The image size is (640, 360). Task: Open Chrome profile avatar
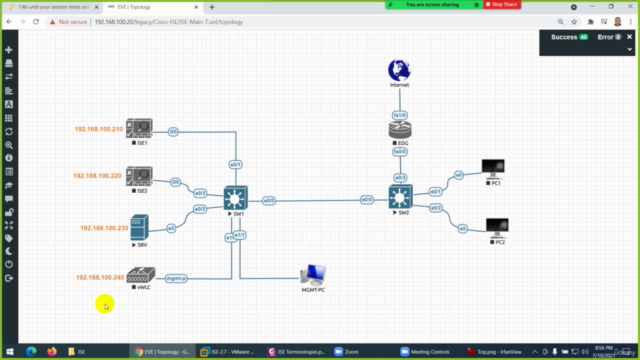pos(618,22)
